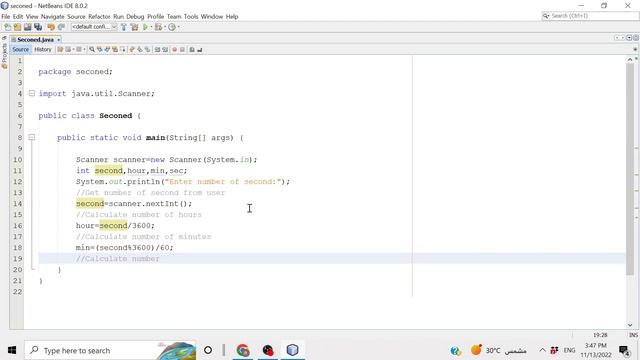The image size is (640, 360).
Task: Click the NetBeans cube icon in taskbar
Action: click(292, 350)
